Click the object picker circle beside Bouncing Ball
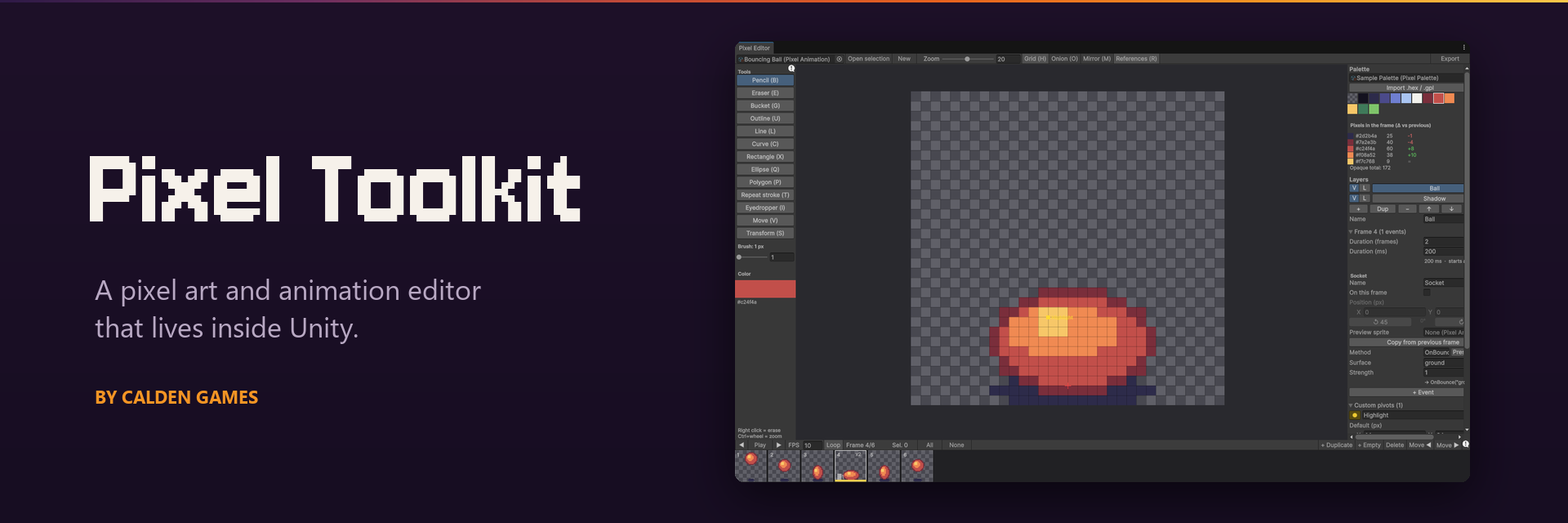The image size is (1568, 523). tap(839, 59)
